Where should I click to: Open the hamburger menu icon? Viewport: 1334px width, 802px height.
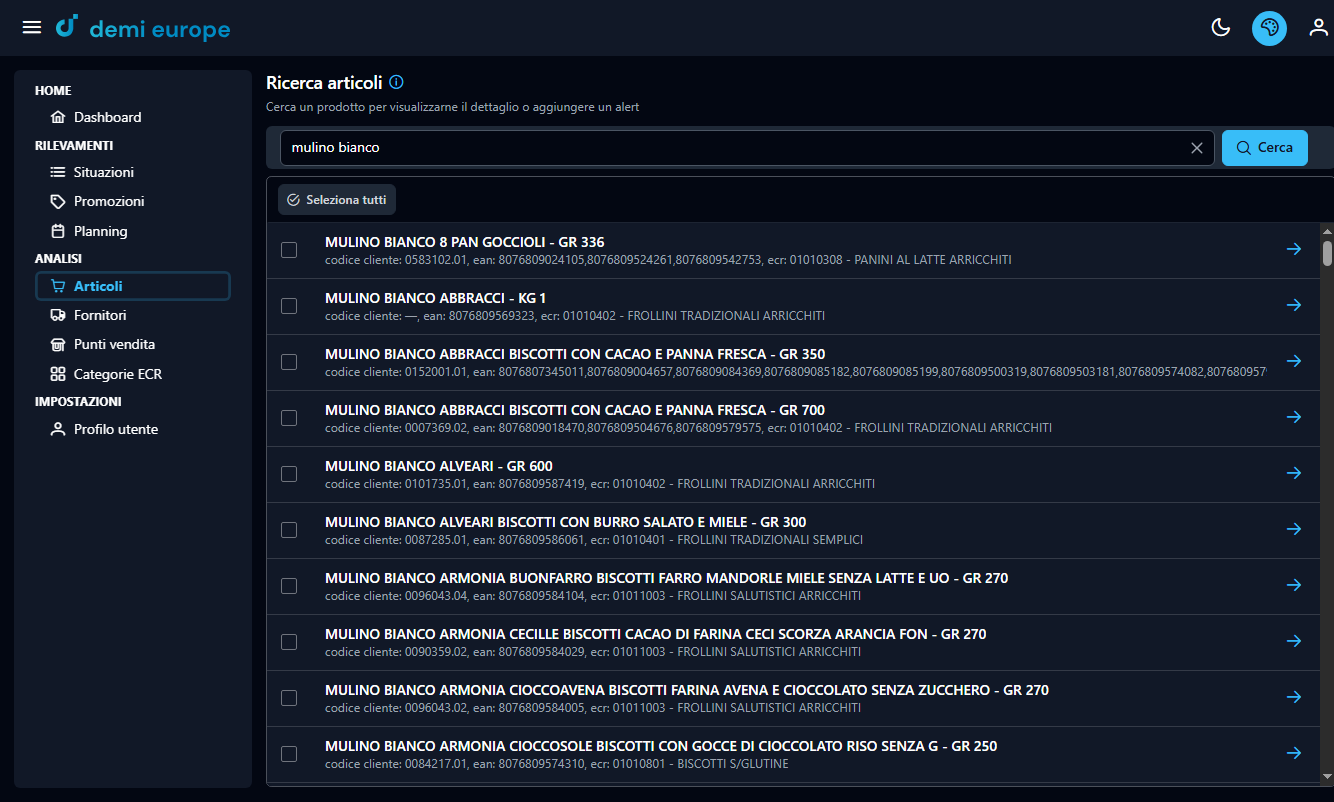[x=32, y=27]
